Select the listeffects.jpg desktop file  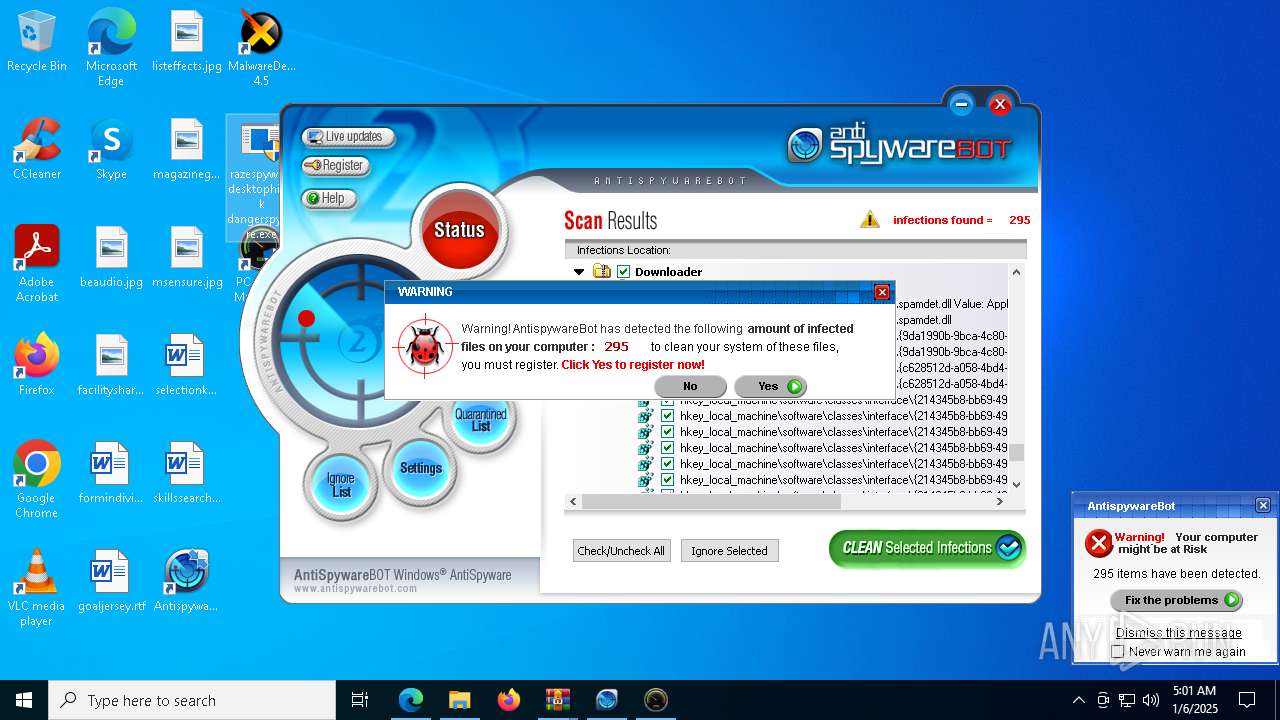click(x=187, y=42)
